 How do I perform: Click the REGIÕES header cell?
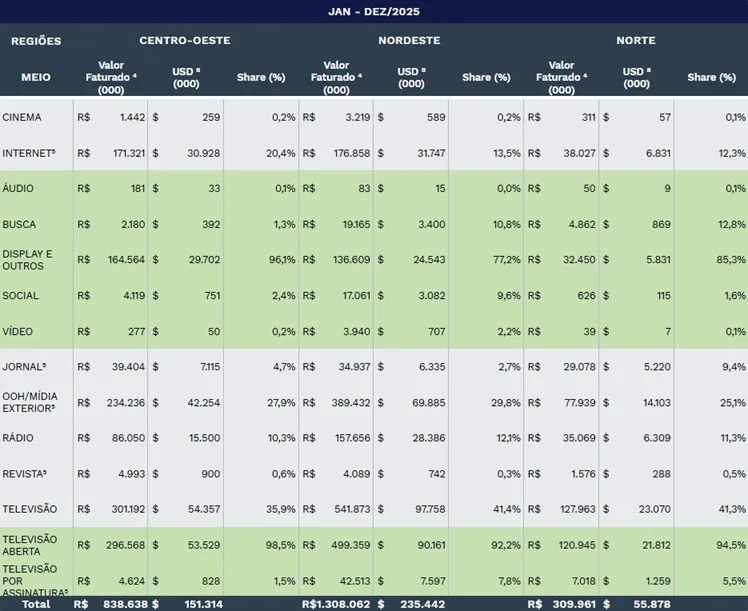pos(36,41)
